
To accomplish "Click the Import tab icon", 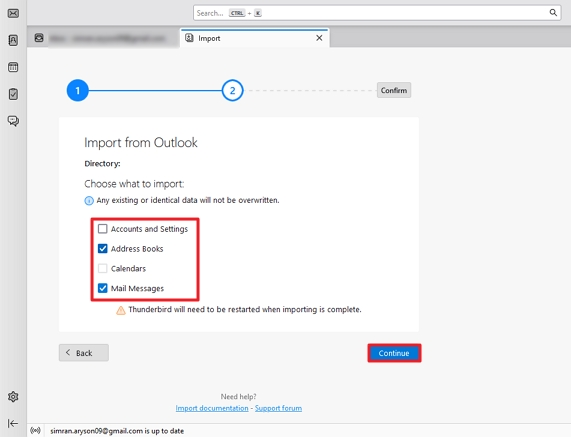I will coord(189,38).
